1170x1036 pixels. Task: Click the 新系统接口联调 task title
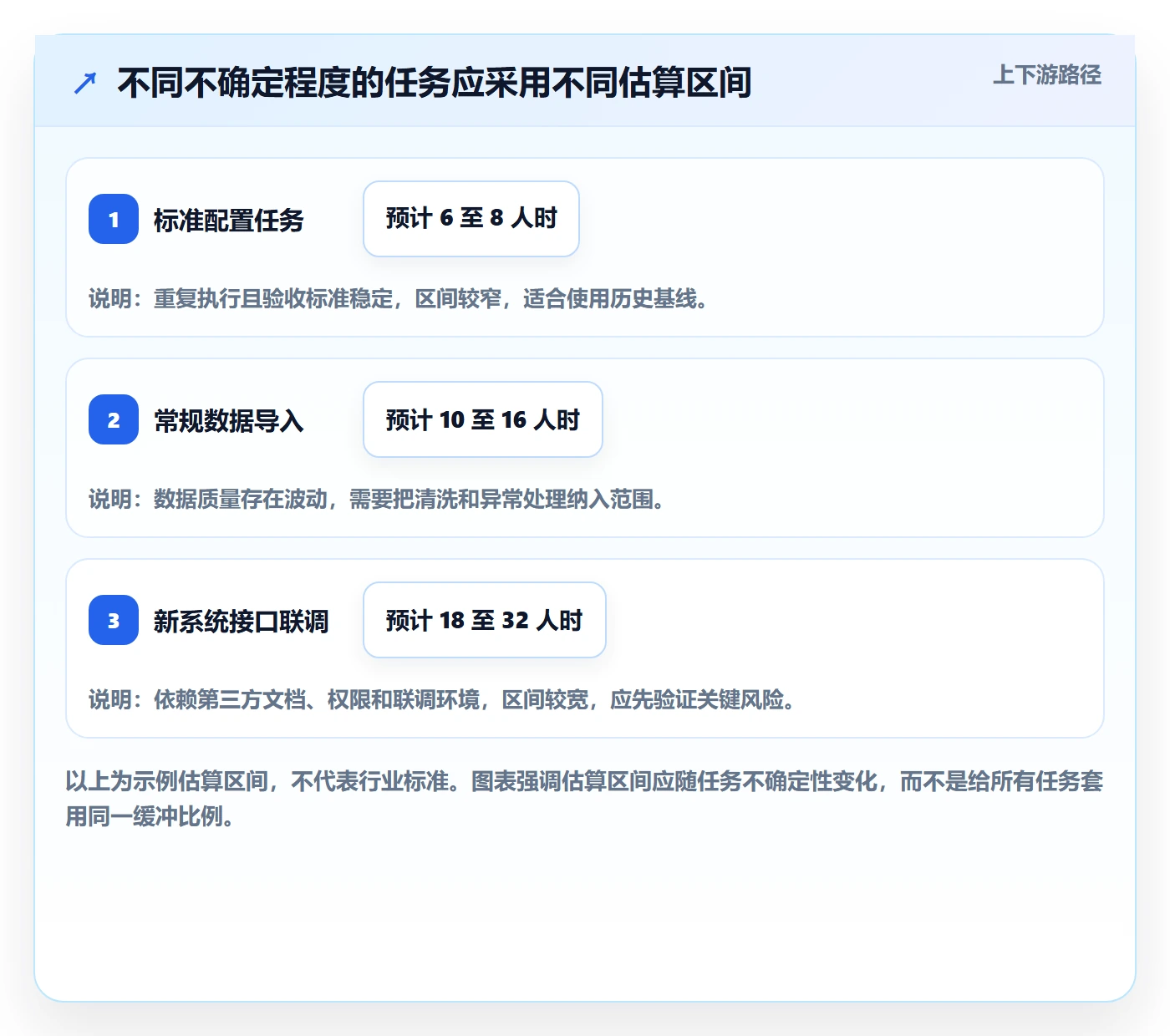coord(242,622)
